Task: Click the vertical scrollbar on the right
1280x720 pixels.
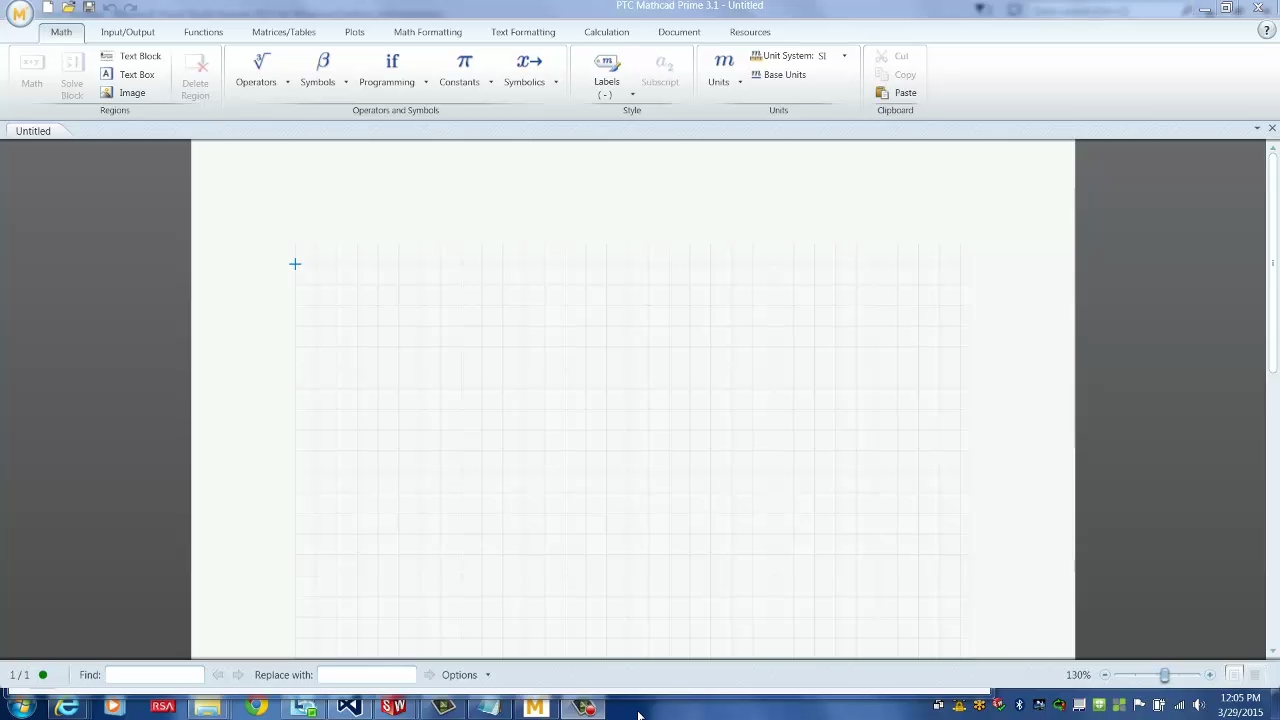Action: (1272, 265)
